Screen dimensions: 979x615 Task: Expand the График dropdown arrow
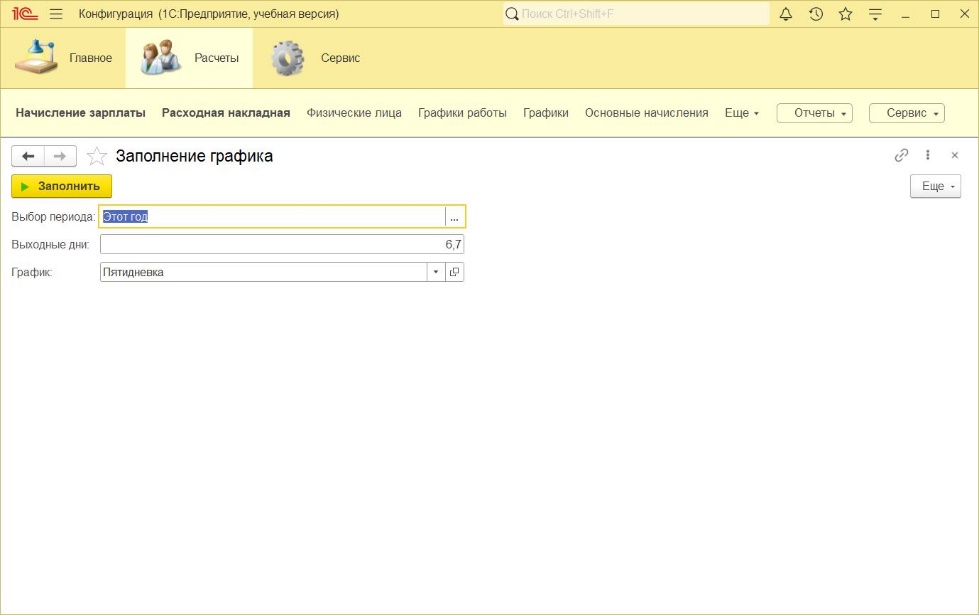[436, 272]
